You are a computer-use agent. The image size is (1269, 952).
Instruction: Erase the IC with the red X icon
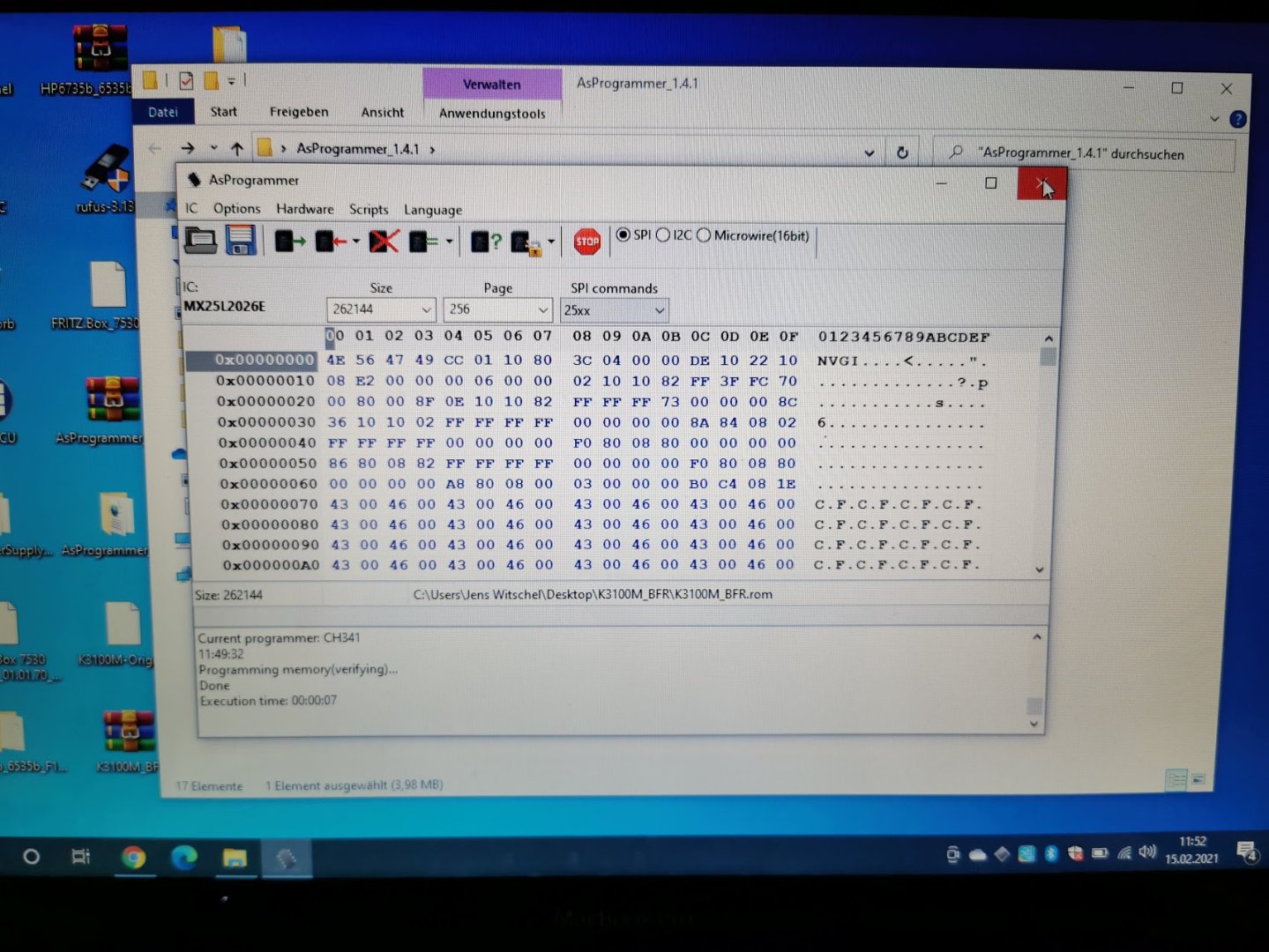tap(384, 241)
